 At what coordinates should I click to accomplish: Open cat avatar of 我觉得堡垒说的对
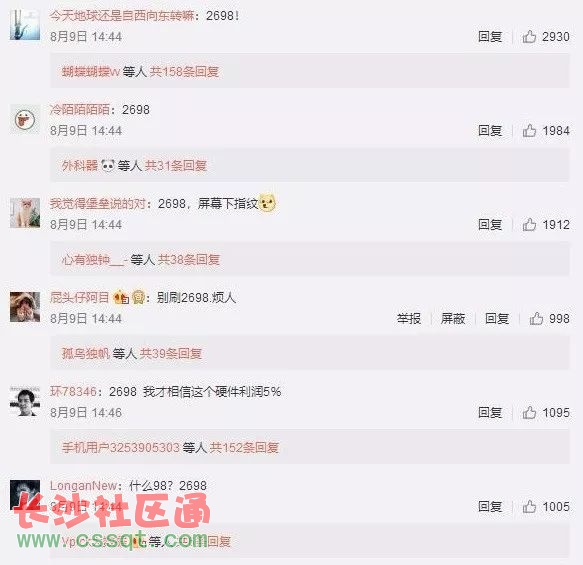point(25,213)
